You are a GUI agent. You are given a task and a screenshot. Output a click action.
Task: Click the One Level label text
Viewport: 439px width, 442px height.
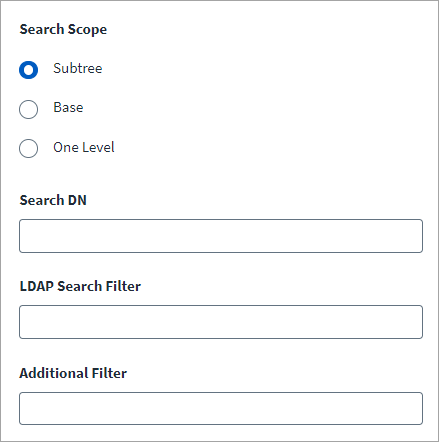point(84,147)
